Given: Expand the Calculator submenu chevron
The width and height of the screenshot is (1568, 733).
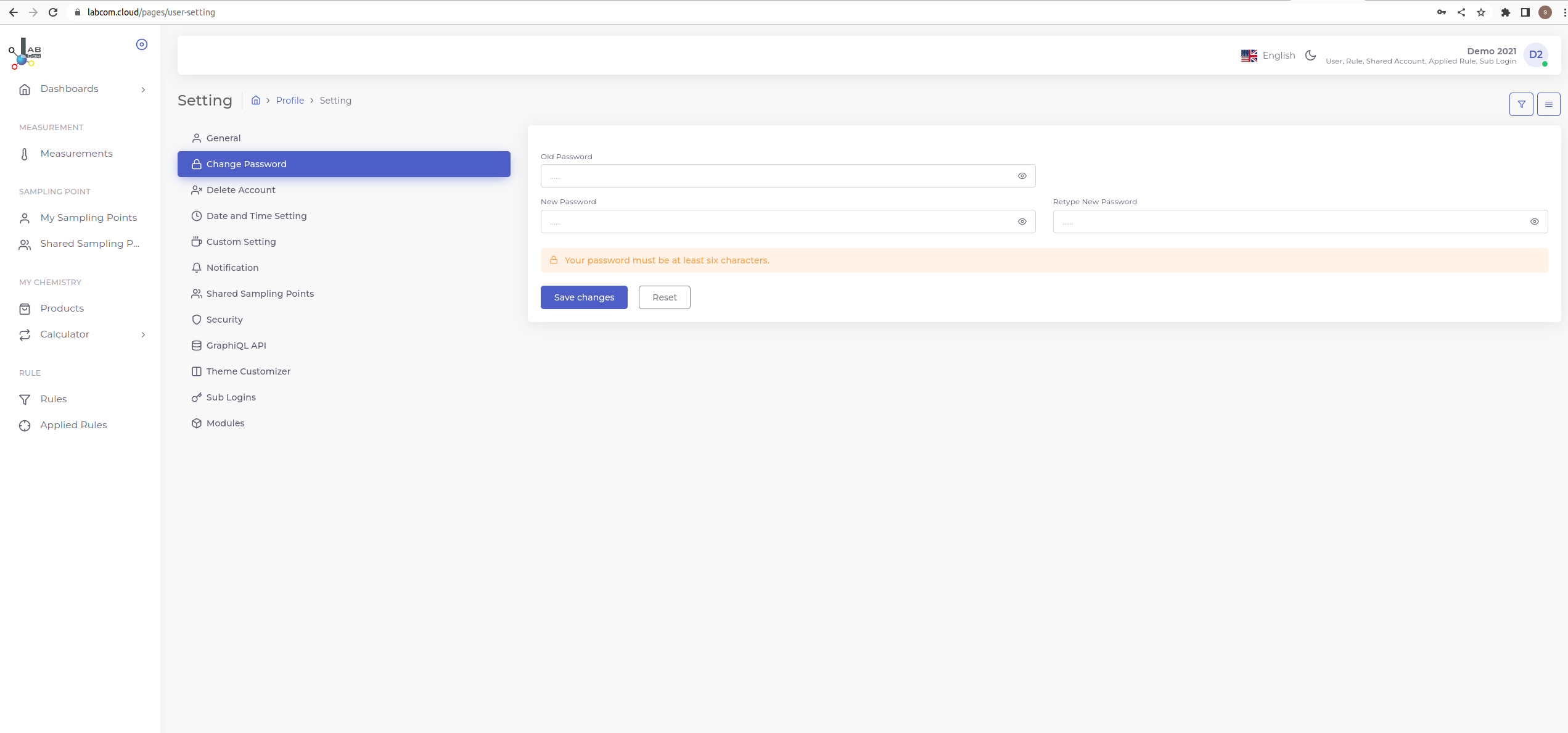Looking at the screenshot, I should [143, 335].
